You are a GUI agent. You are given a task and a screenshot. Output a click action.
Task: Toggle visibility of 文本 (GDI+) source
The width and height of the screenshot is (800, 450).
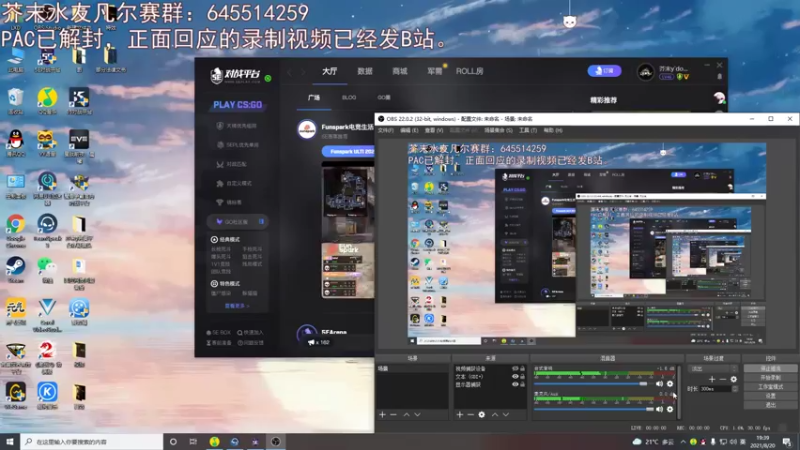tap(515, 377)
